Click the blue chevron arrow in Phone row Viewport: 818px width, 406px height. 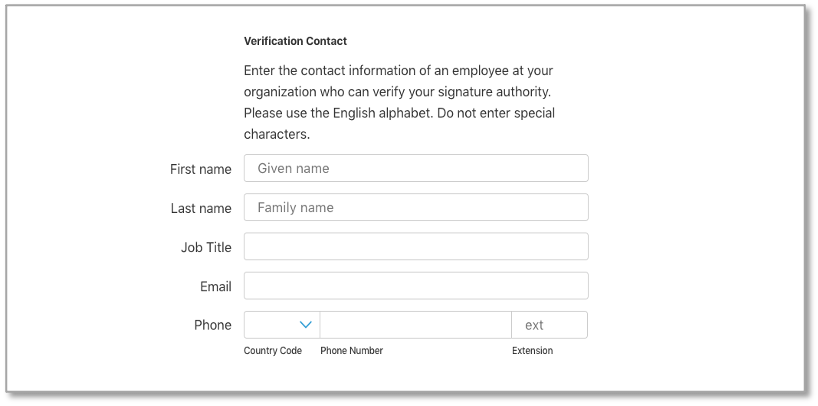click(x=306, y=325)
